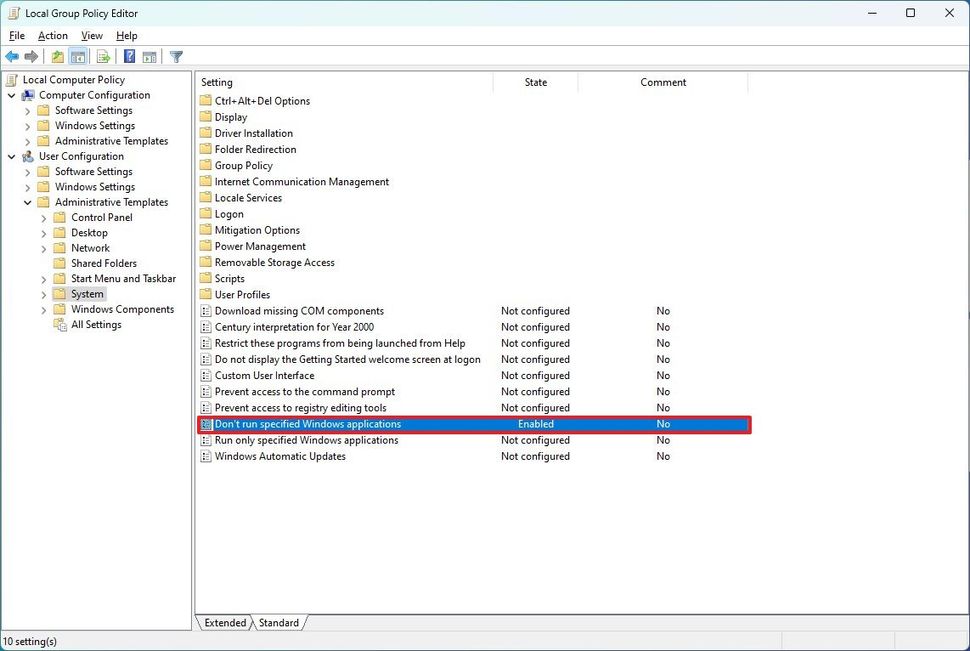Open the Filter toolbar icon
970x651 pixels.
point(176,56)
